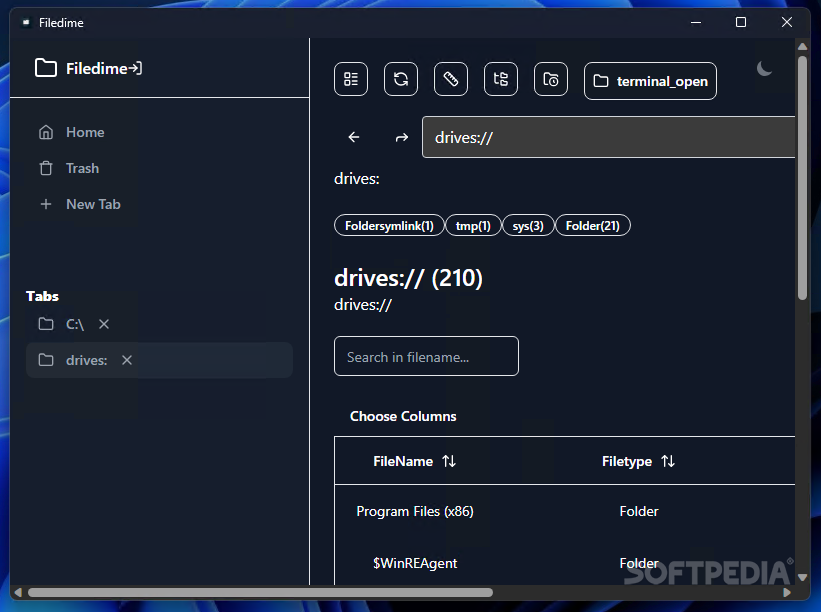Filter by Foldersymlink(1) chip

coord(389,226)
